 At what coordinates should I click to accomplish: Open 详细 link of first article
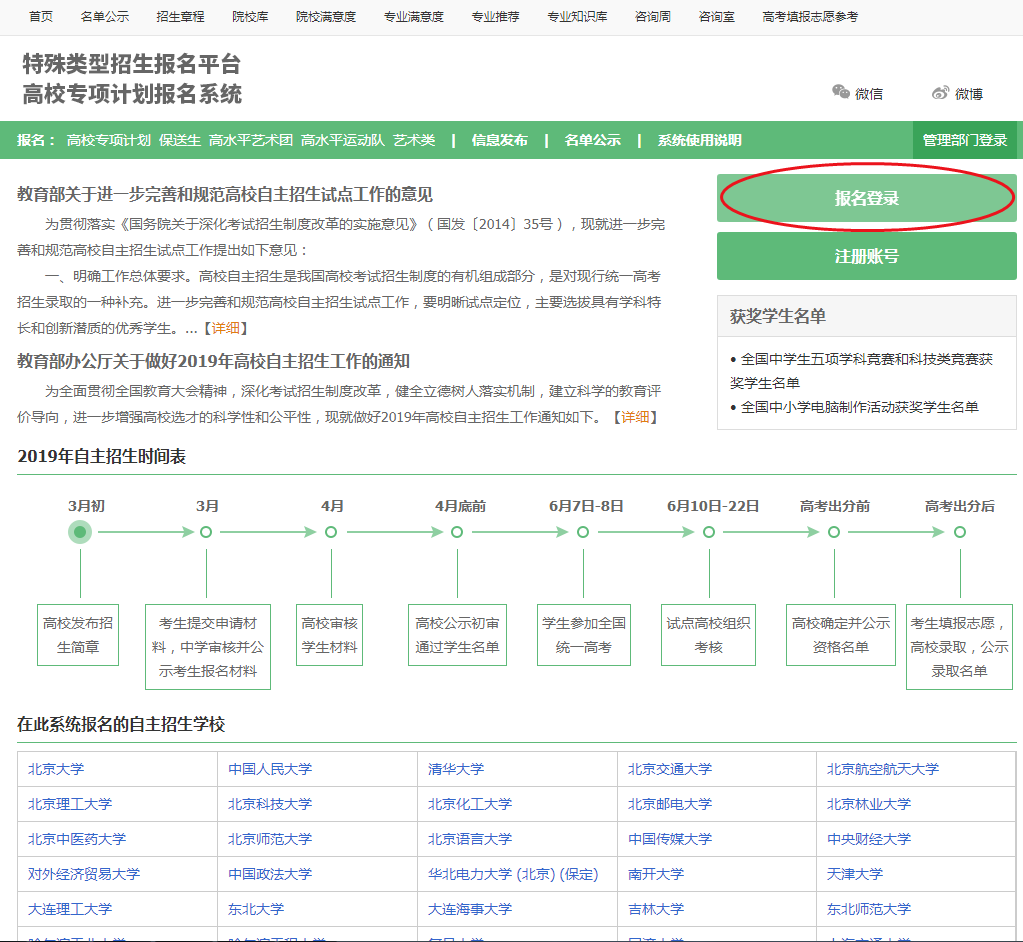pyautogui.click(x=225, y=328)
